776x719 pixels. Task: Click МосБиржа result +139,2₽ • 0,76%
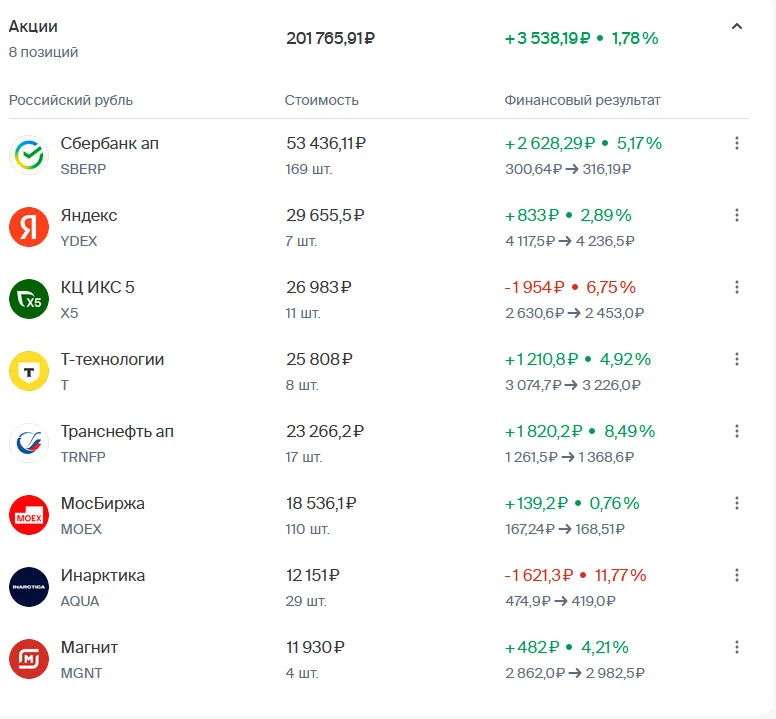point(572,503)
